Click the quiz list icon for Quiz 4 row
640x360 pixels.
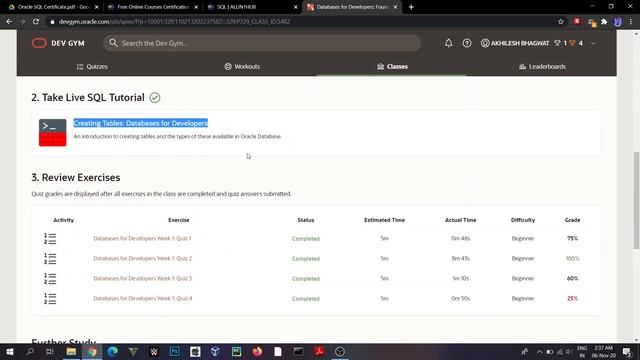pyautogui.click(x=50, y=298)
